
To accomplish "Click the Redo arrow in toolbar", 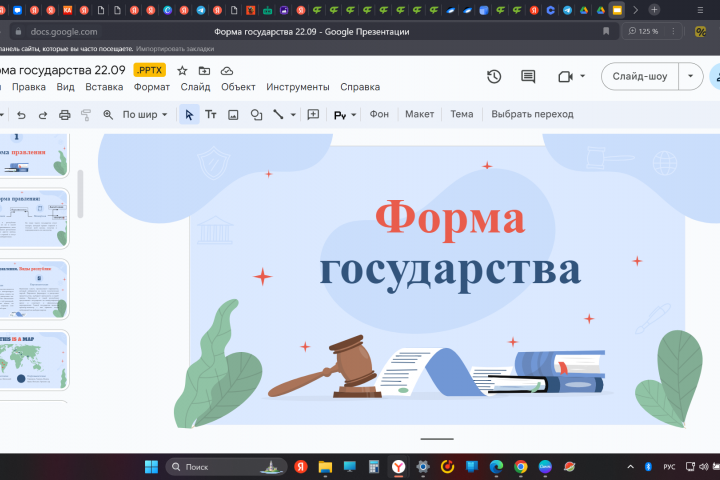I will coord(43,115).
